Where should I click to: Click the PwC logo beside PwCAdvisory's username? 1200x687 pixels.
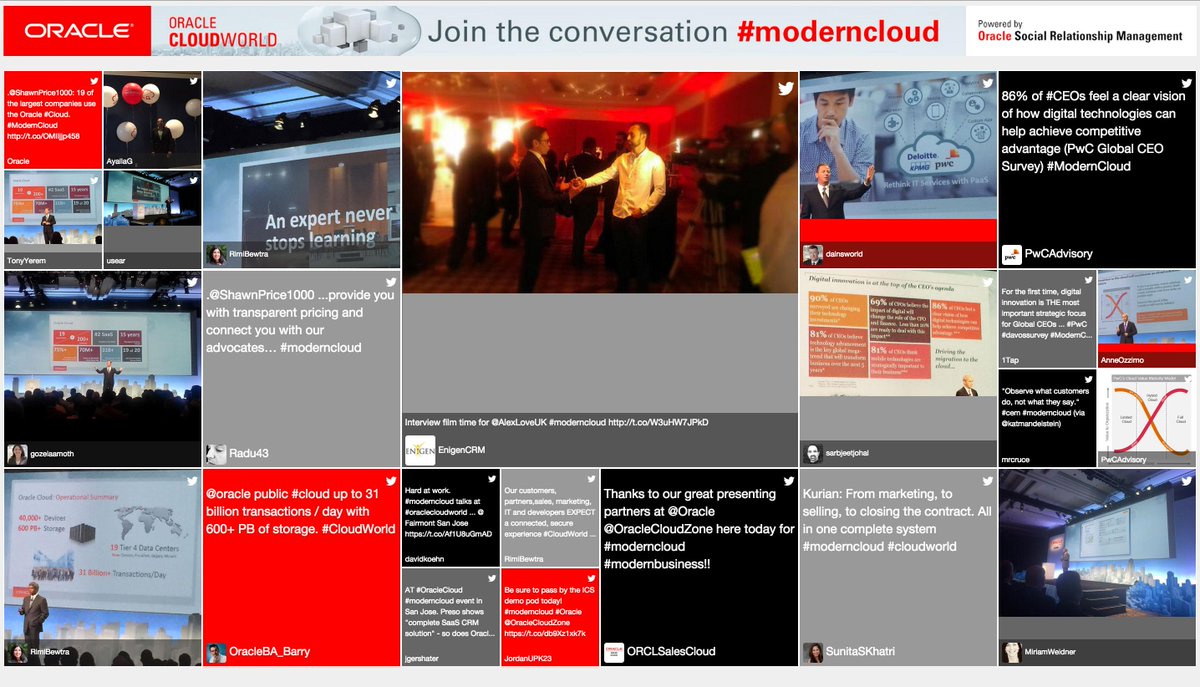[1010, 252]
